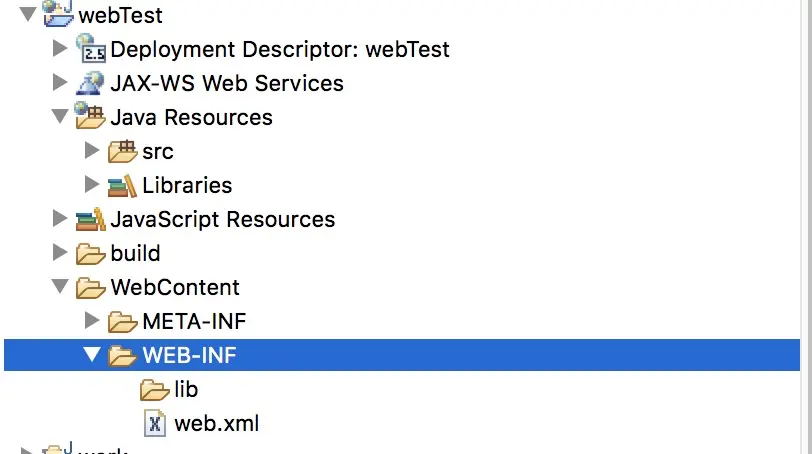The height and width of the screenshot is (454, 812).
Task: Click the JavaScript Resources icon
Action: (91, 219)
